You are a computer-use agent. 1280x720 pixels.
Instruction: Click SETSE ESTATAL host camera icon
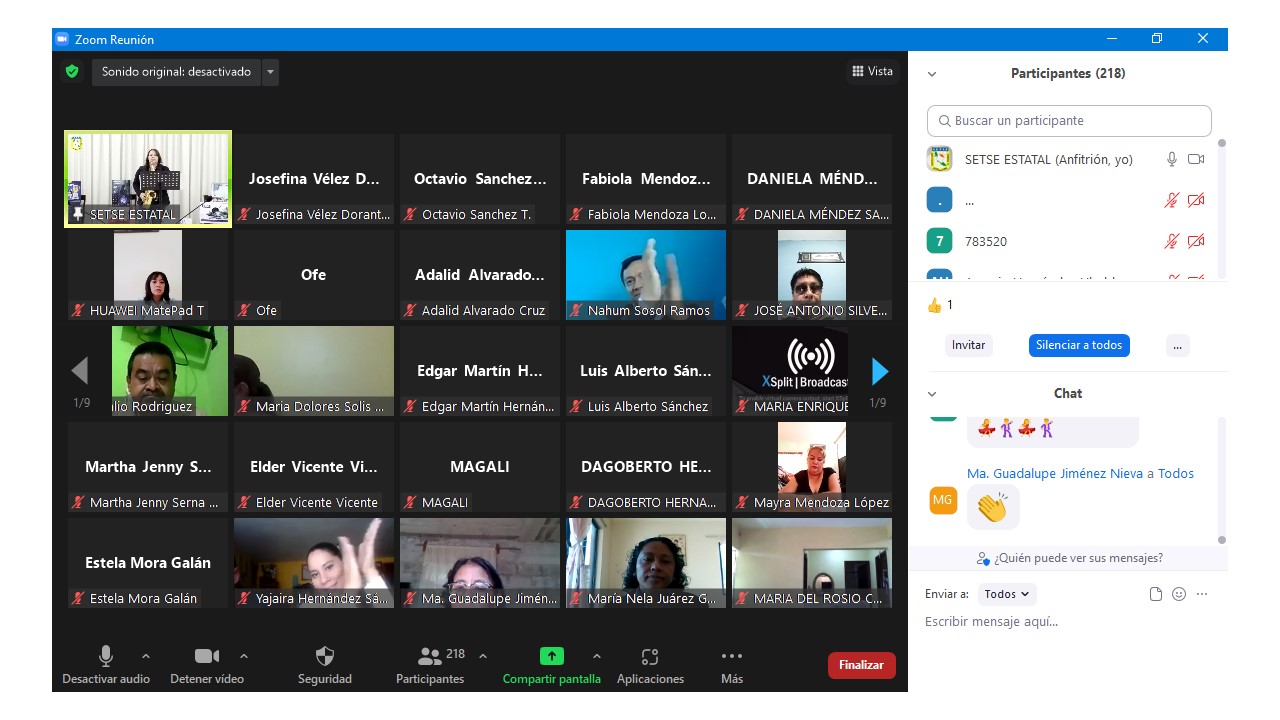click(1196, 159)
